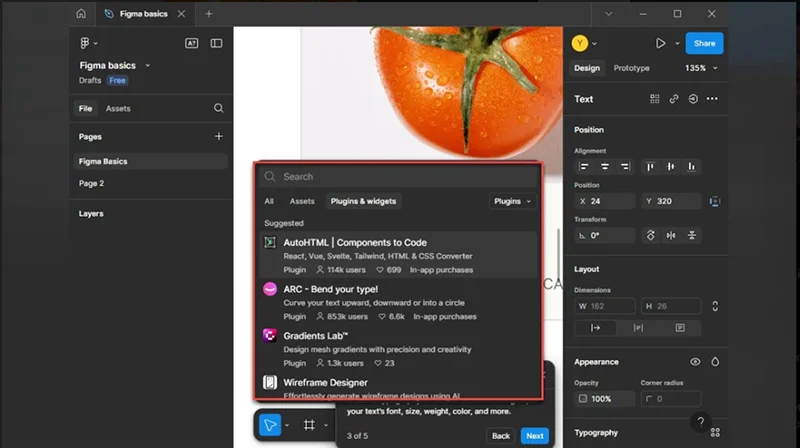Image resolution: width=800 pixels, height=448 pixels.
Task: Click Back in the tutorial tooltip
Action: click(x=501, y=436)
